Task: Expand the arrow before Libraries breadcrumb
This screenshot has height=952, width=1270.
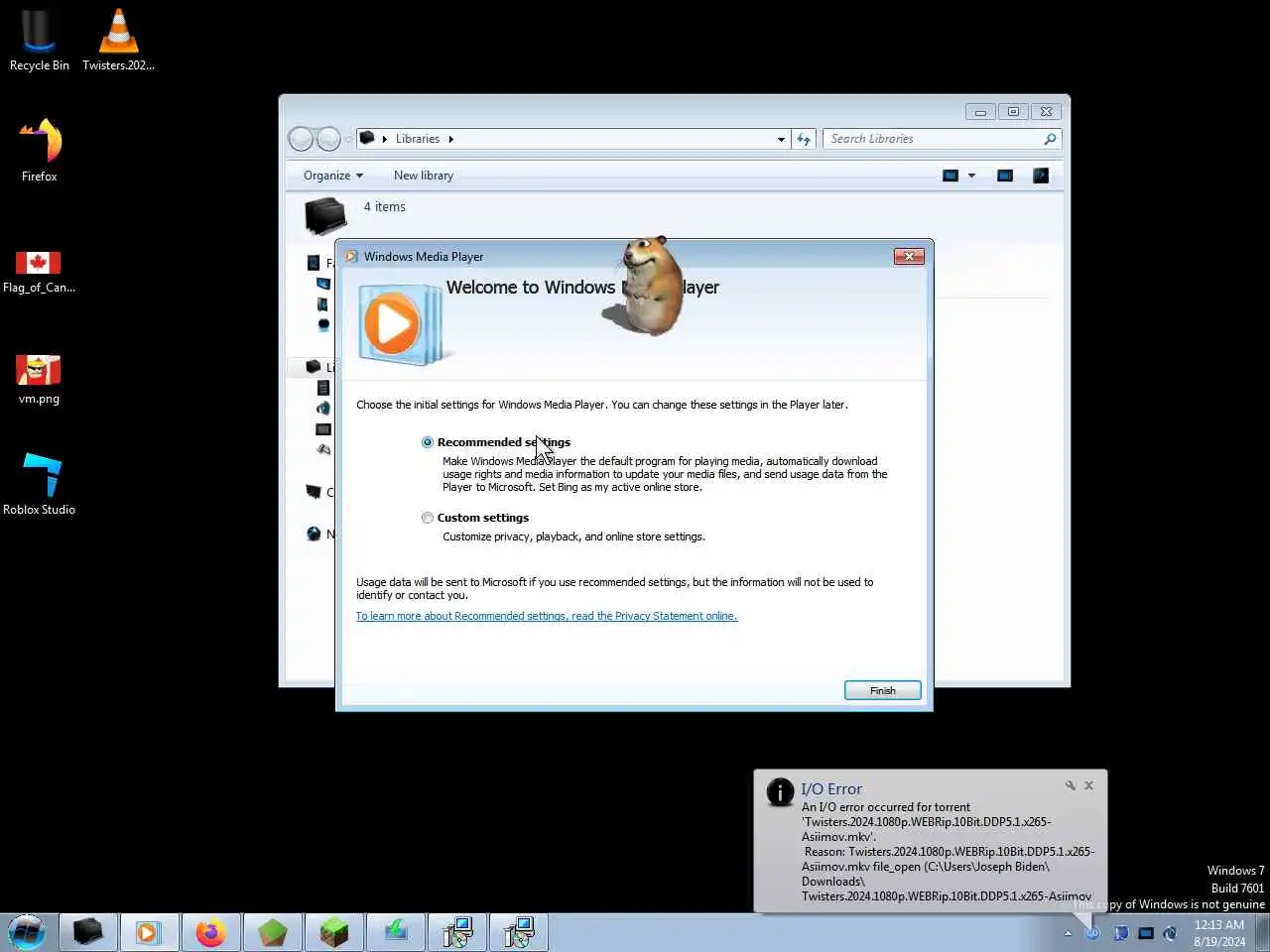Action: point(385,139)
